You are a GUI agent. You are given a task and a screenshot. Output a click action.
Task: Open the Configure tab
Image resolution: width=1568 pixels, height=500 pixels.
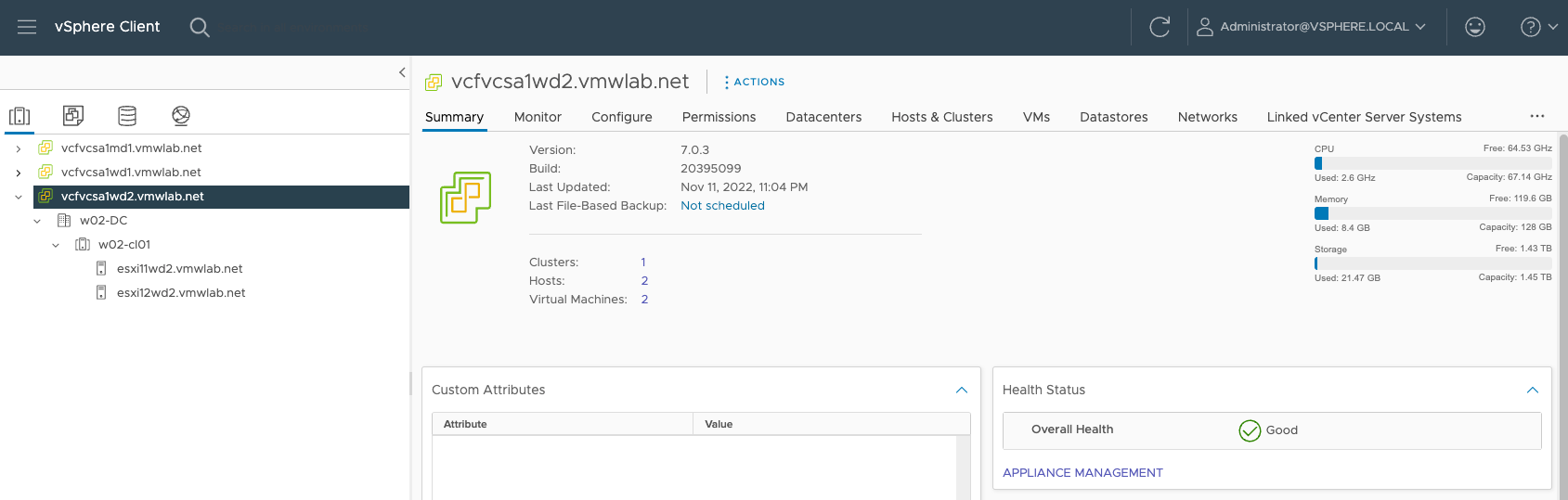[622, 117]
